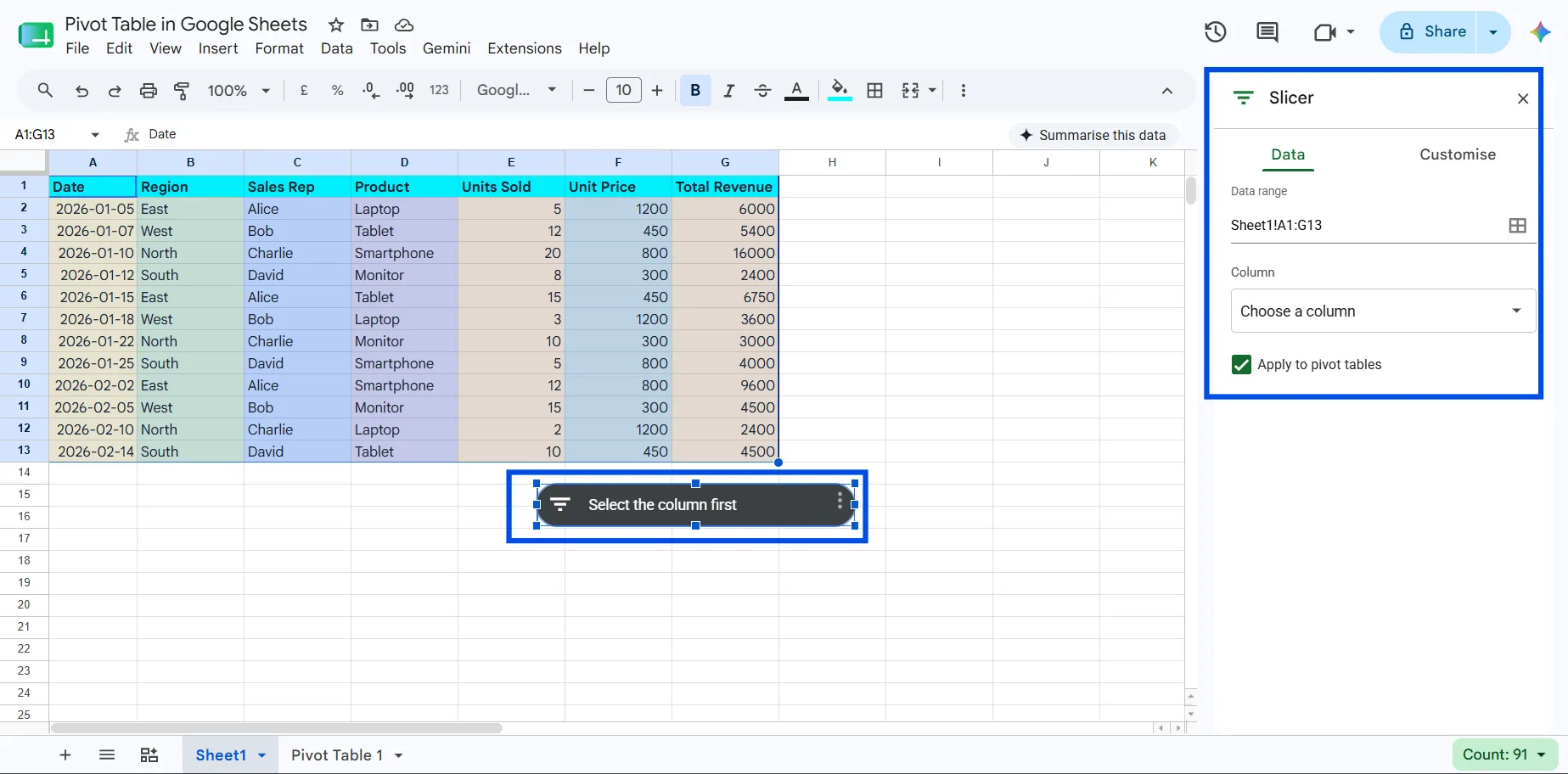The image size is (1568, 774).
Task: Open more number formats 123
Action: point(439,90)
